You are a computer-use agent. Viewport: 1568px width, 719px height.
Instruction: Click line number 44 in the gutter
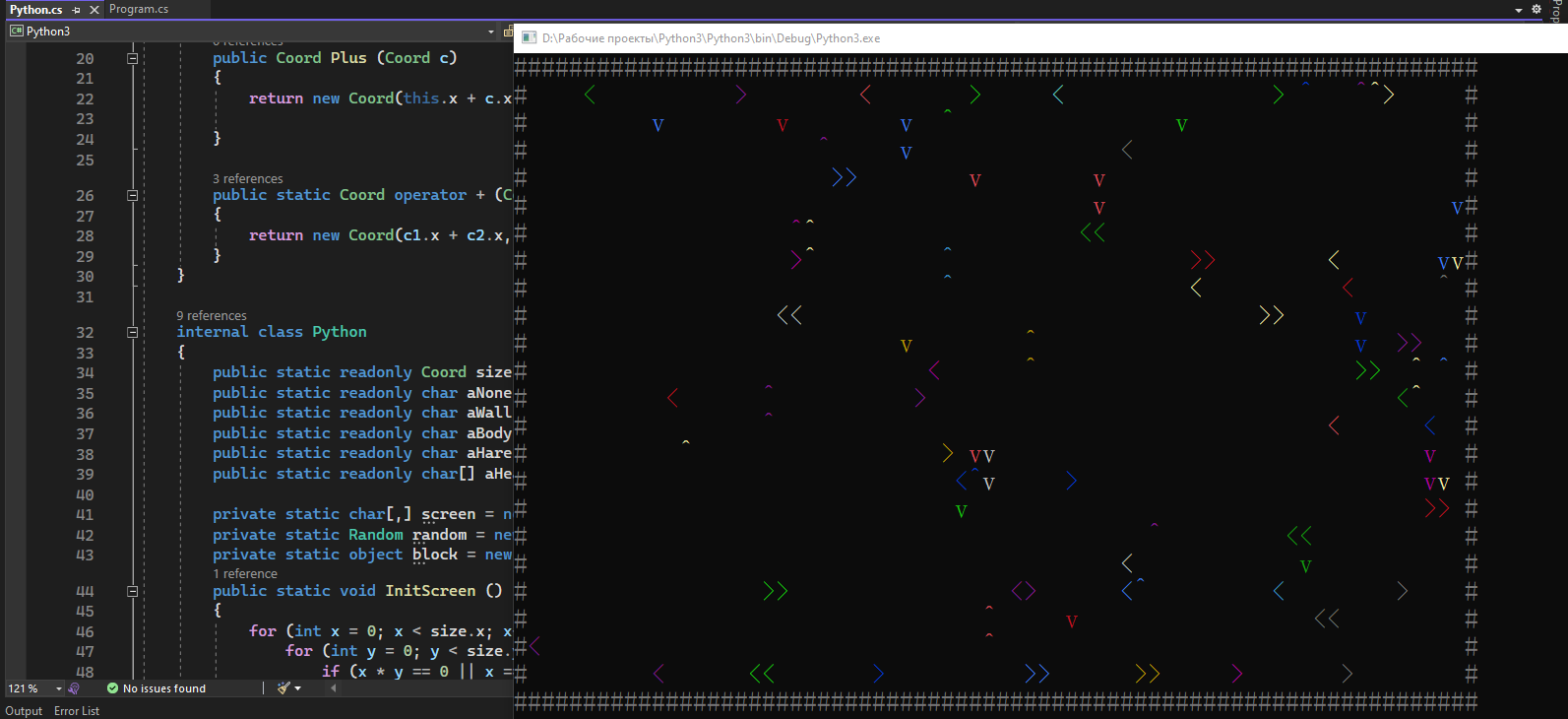pyautogui.click(x=85, y=592)
